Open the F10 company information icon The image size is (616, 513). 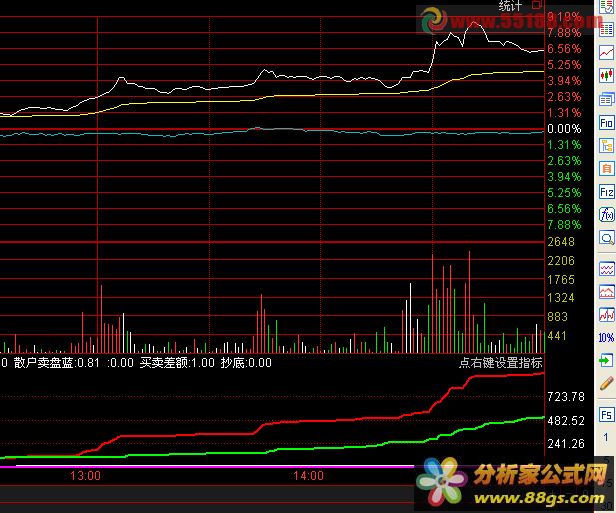tap(606, 123)
